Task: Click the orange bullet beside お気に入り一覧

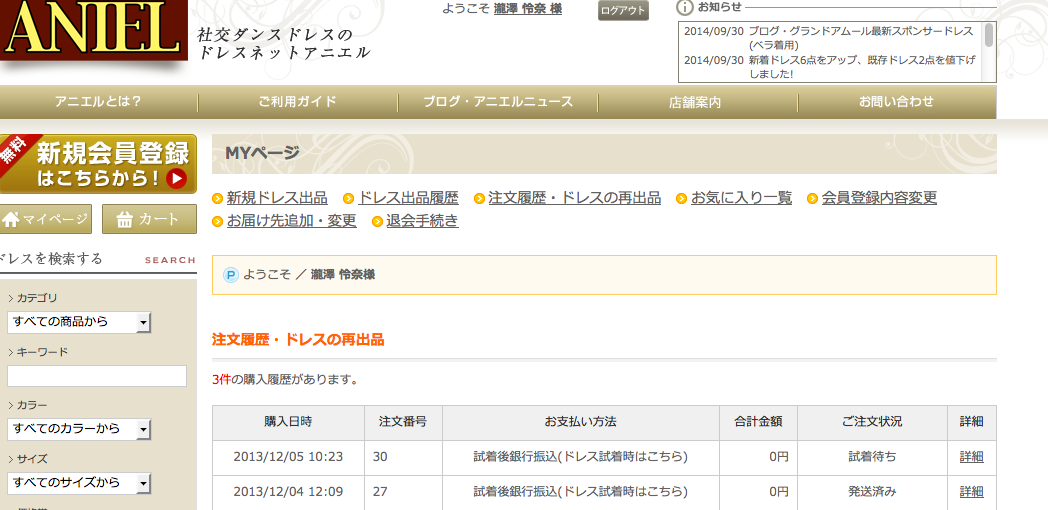Action: [x=682, y=199]
